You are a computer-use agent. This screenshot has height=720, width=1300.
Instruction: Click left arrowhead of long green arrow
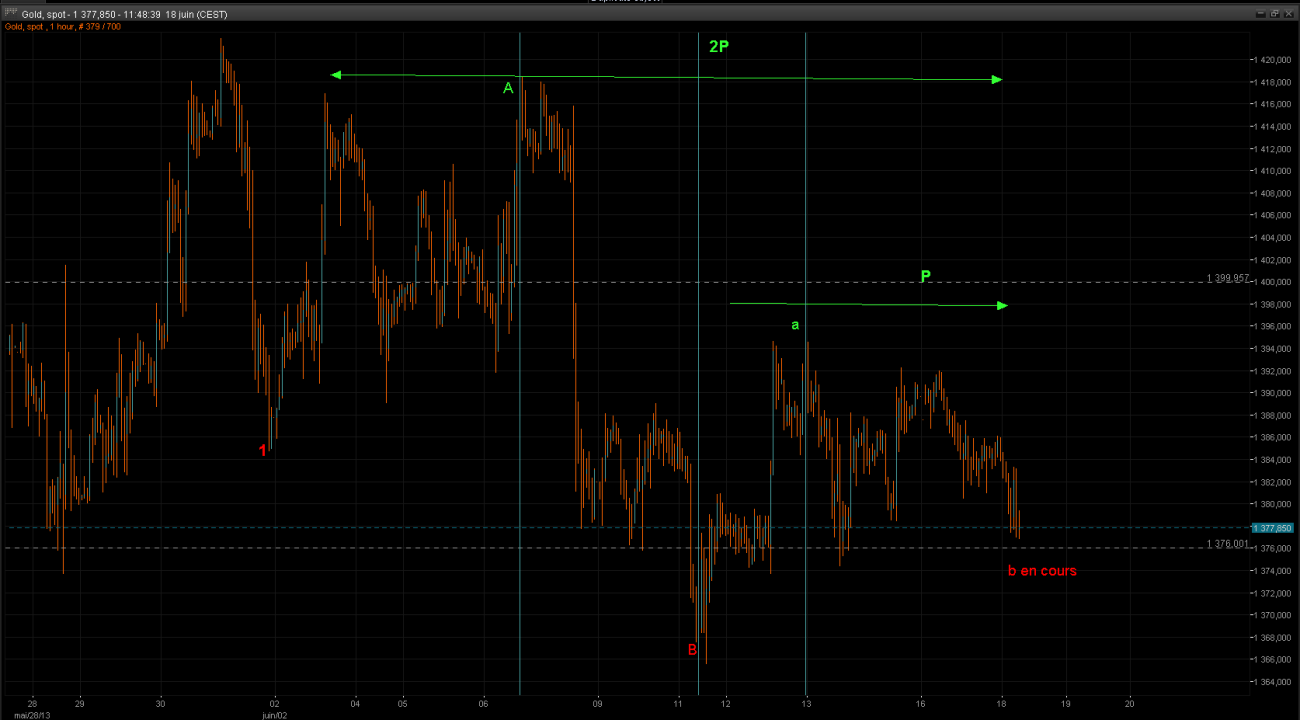click(x=336, y=75)
